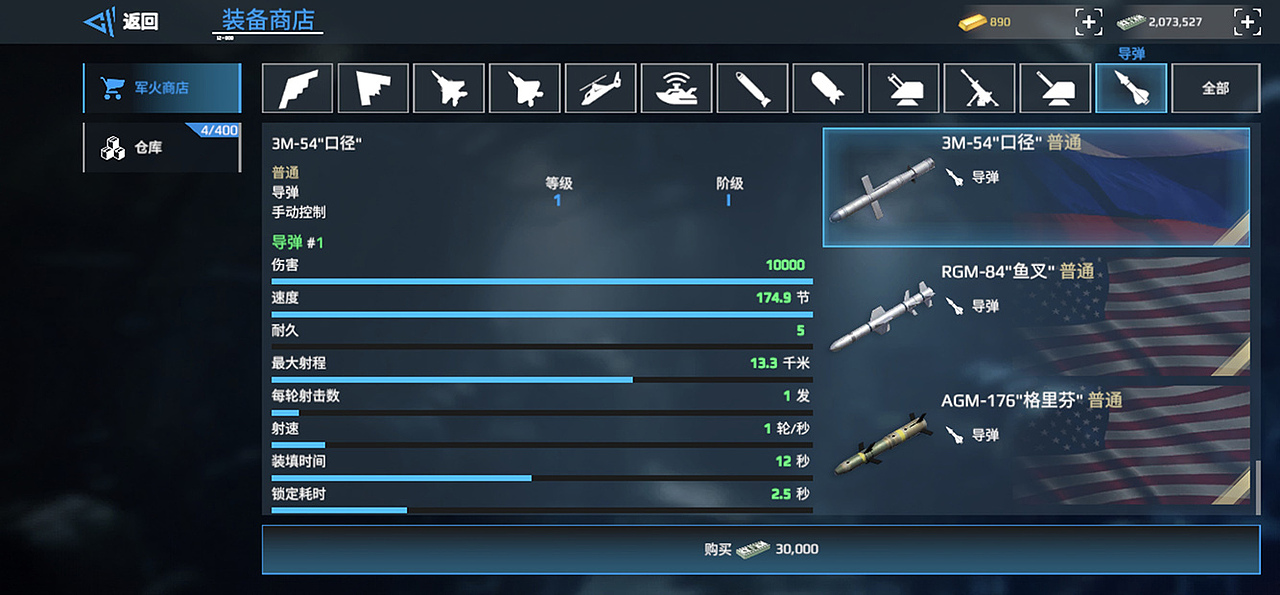Select the RGM-84 鱼叉 missile item
This screenshot has width=1280, height=595.
click(1036, 315)
